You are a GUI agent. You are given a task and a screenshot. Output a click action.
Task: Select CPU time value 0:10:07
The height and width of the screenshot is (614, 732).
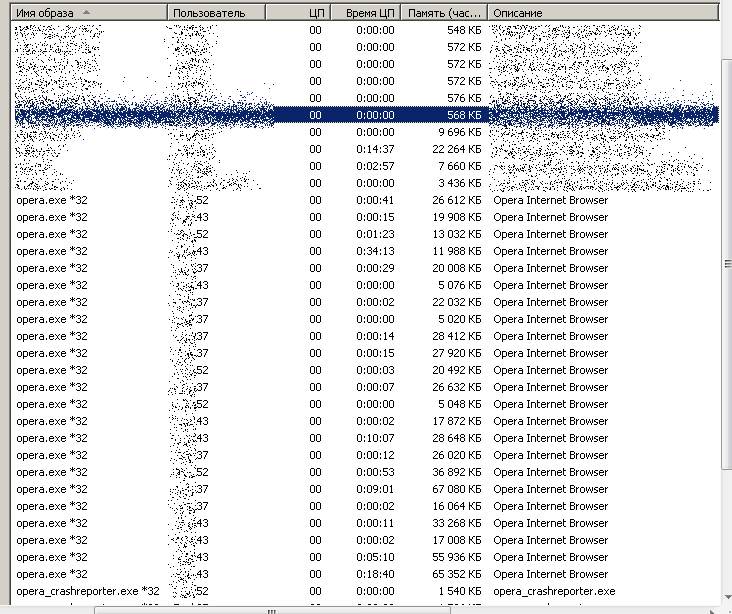(x=375, y=438)
